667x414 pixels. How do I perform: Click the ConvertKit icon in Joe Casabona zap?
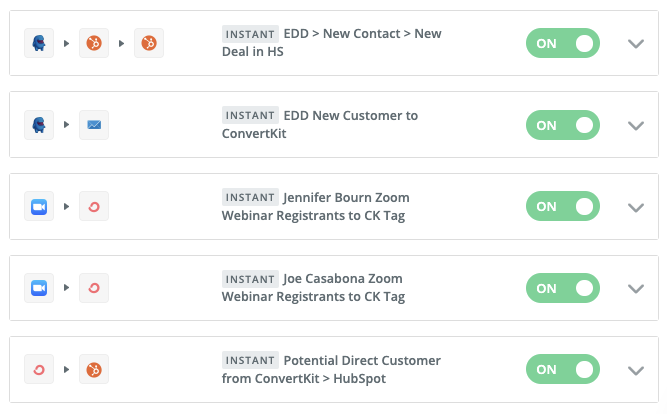click(x=94, y=288)
